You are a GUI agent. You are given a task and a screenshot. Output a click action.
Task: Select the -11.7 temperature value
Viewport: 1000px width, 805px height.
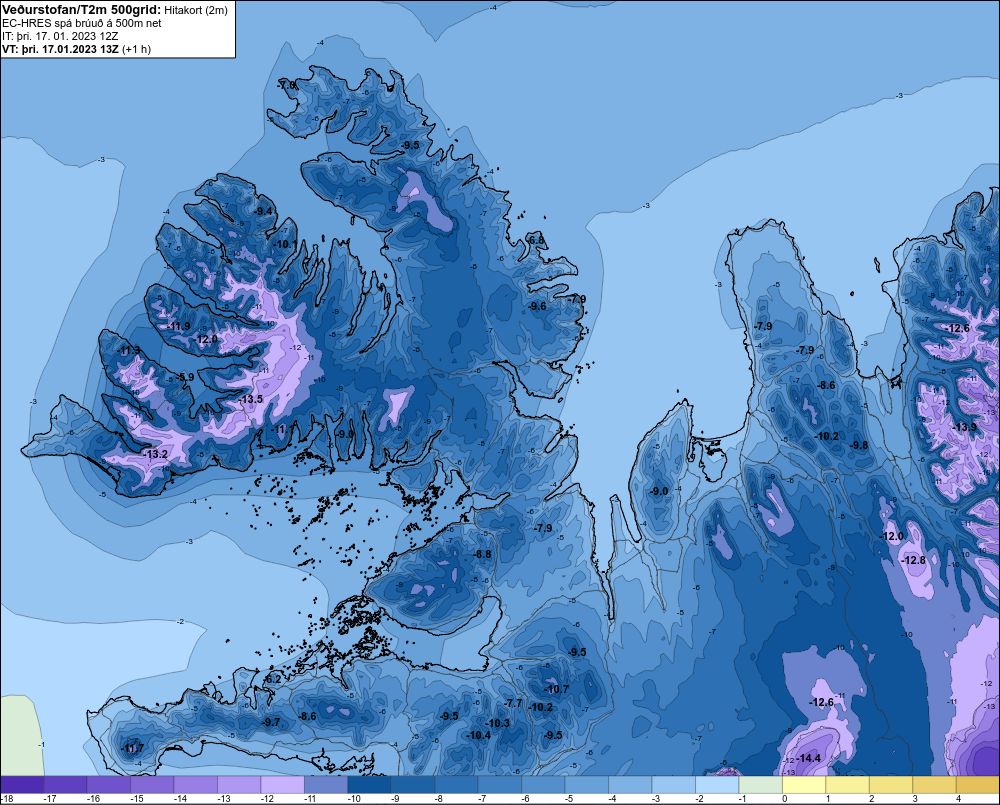pos(133,748)
